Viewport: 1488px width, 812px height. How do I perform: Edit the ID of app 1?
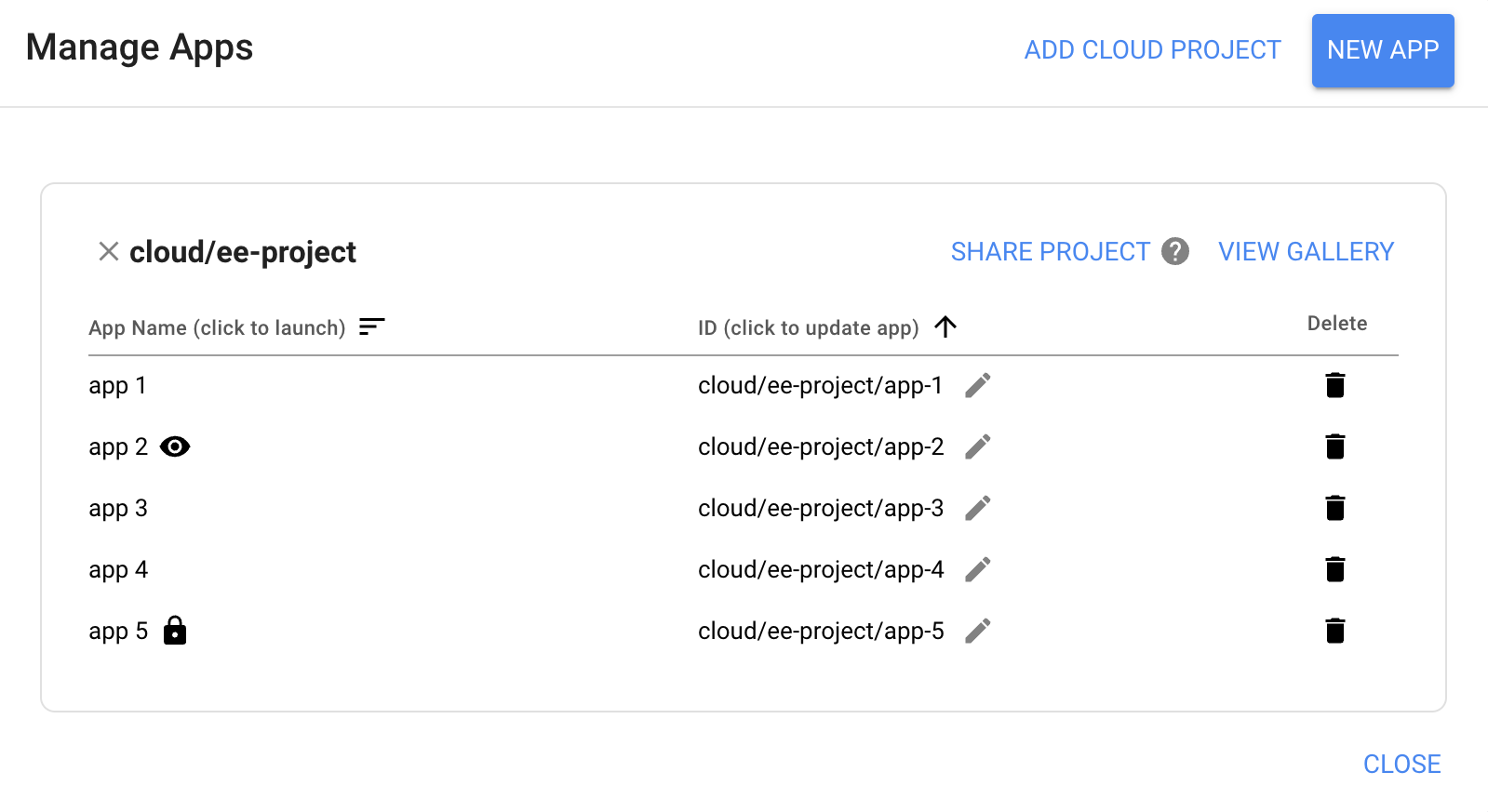click(977, 385)
